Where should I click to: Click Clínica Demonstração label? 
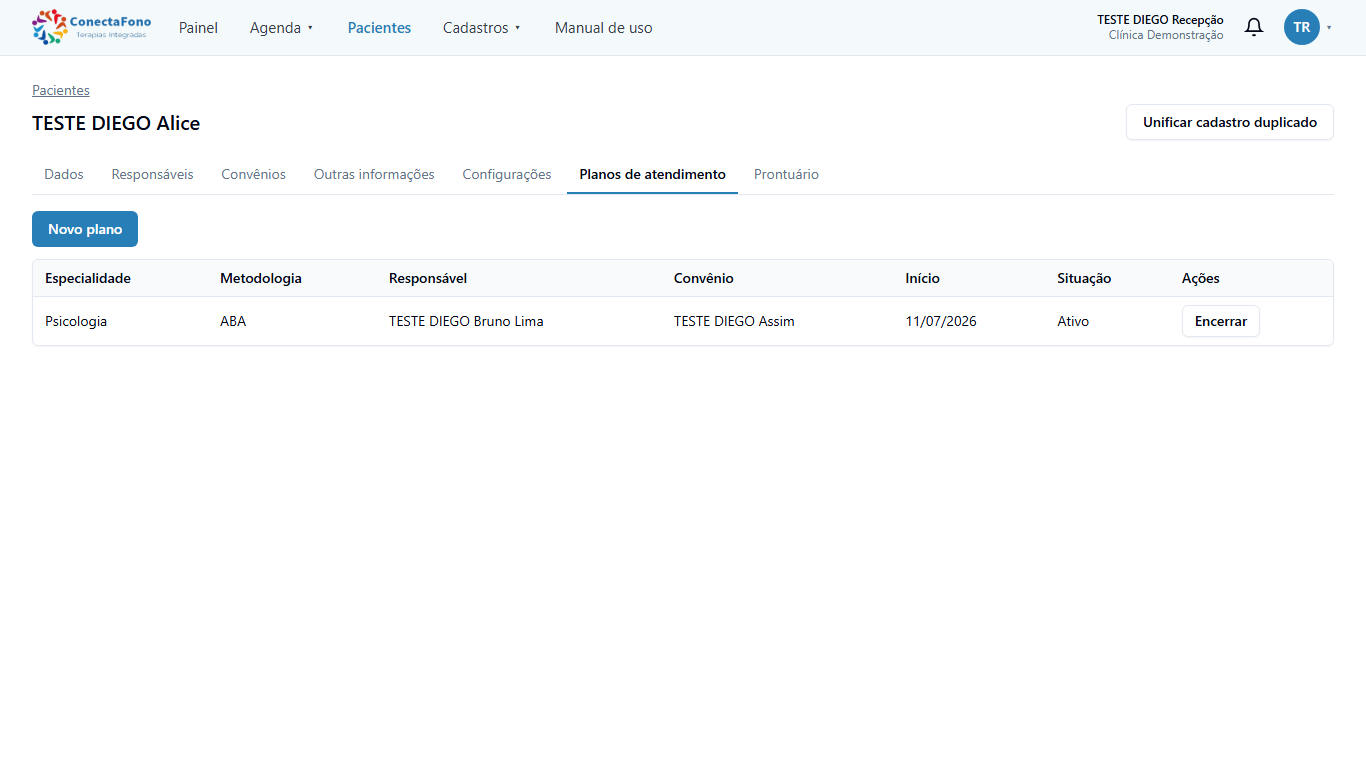[1166, 35]
